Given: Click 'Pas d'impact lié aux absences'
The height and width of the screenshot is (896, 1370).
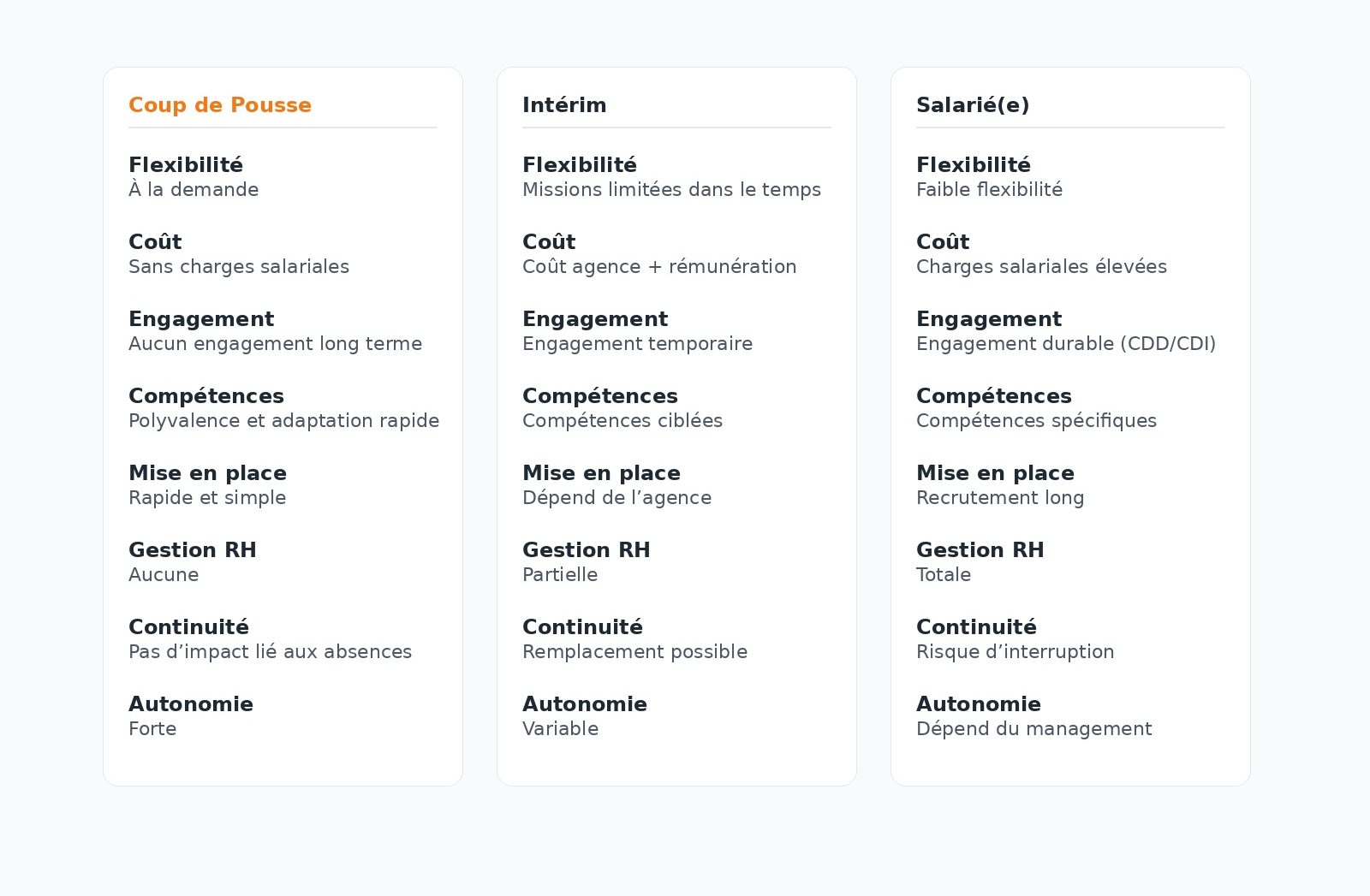Looking at the screenshot, I should [270, 652].
